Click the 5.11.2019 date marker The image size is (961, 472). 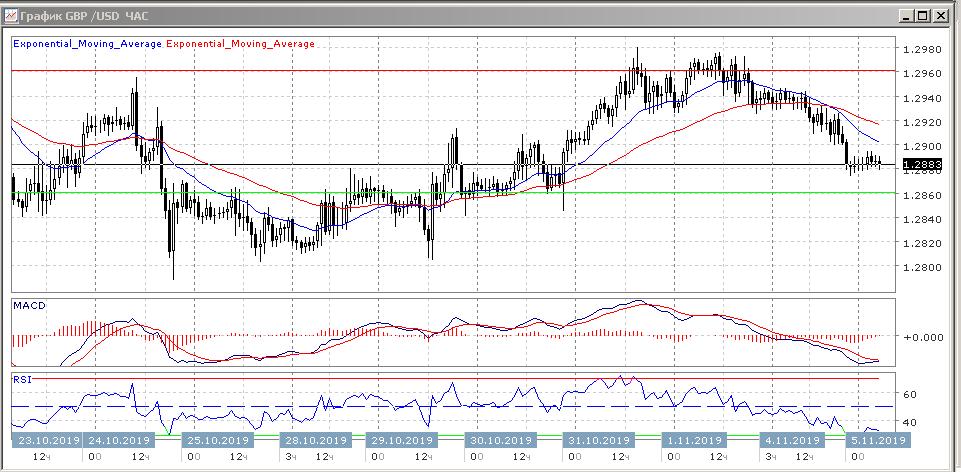877,440
